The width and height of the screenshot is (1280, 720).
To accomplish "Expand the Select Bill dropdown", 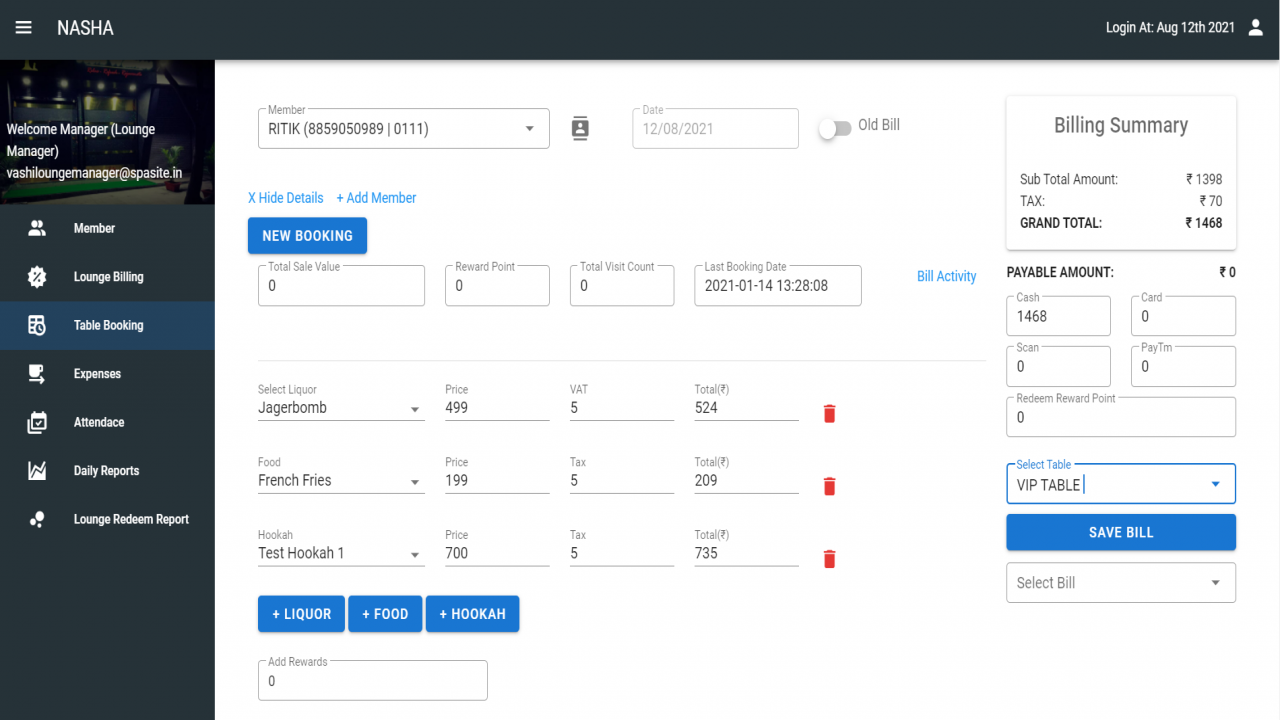I will click(1121, 583).
